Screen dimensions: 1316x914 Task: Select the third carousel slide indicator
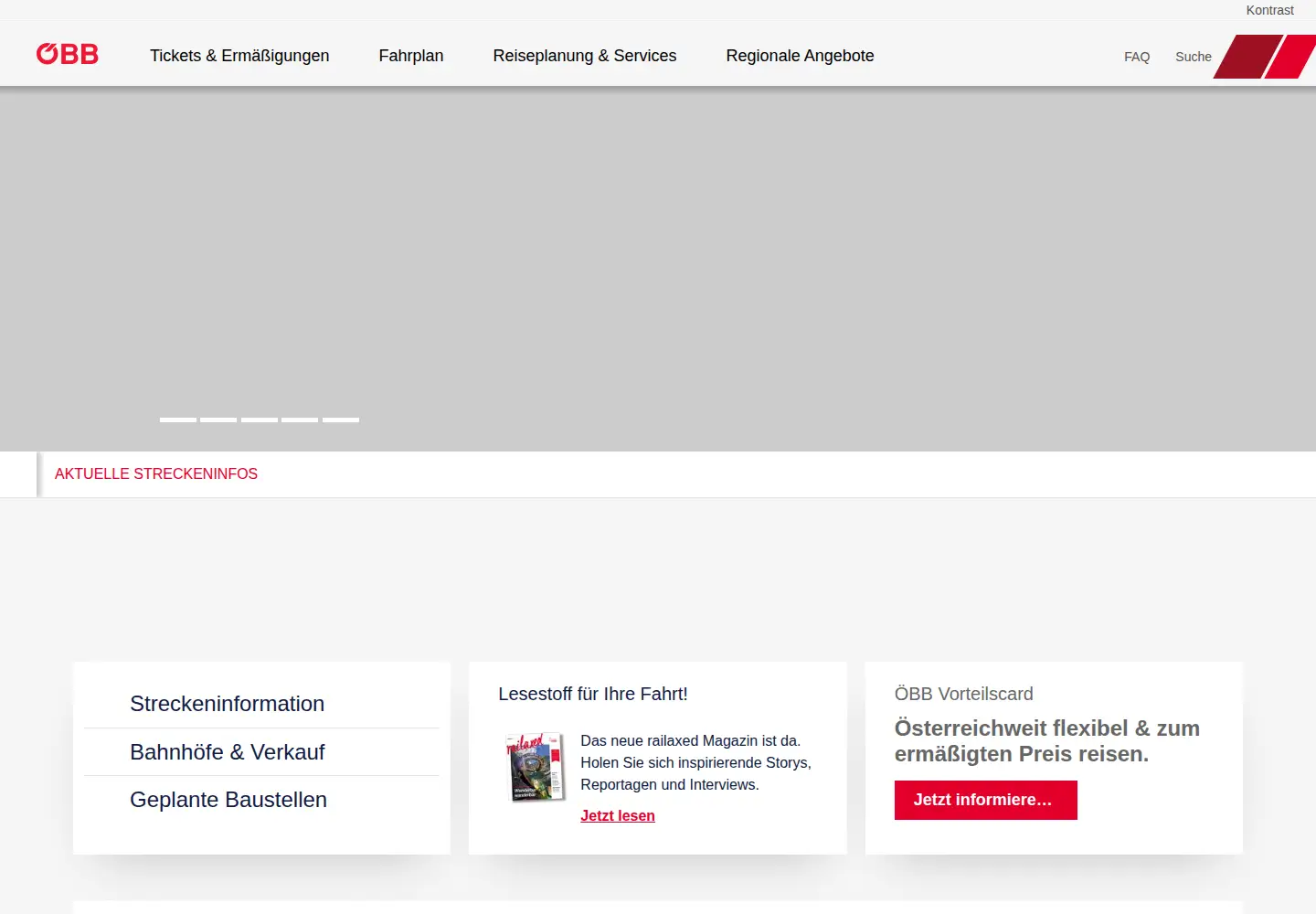coord(260,420)
